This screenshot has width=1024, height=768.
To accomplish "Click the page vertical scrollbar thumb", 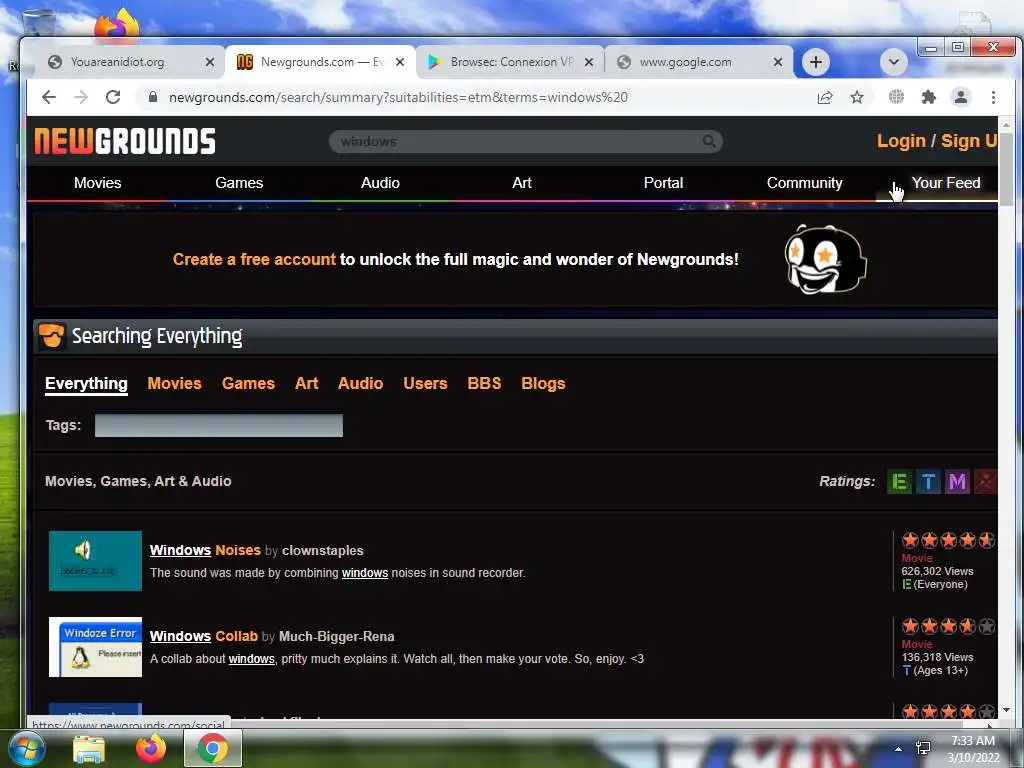I will [1006, 168].
